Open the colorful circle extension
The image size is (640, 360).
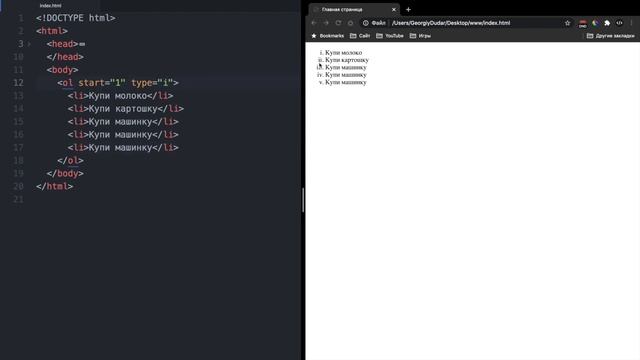595,23
